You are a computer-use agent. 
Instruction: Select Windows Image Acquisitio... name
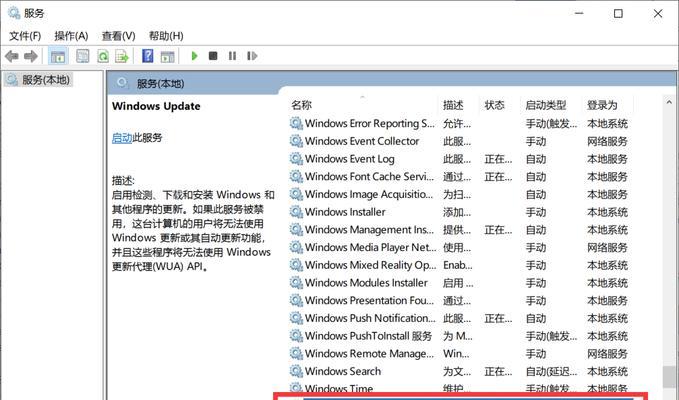coord(369,194)
